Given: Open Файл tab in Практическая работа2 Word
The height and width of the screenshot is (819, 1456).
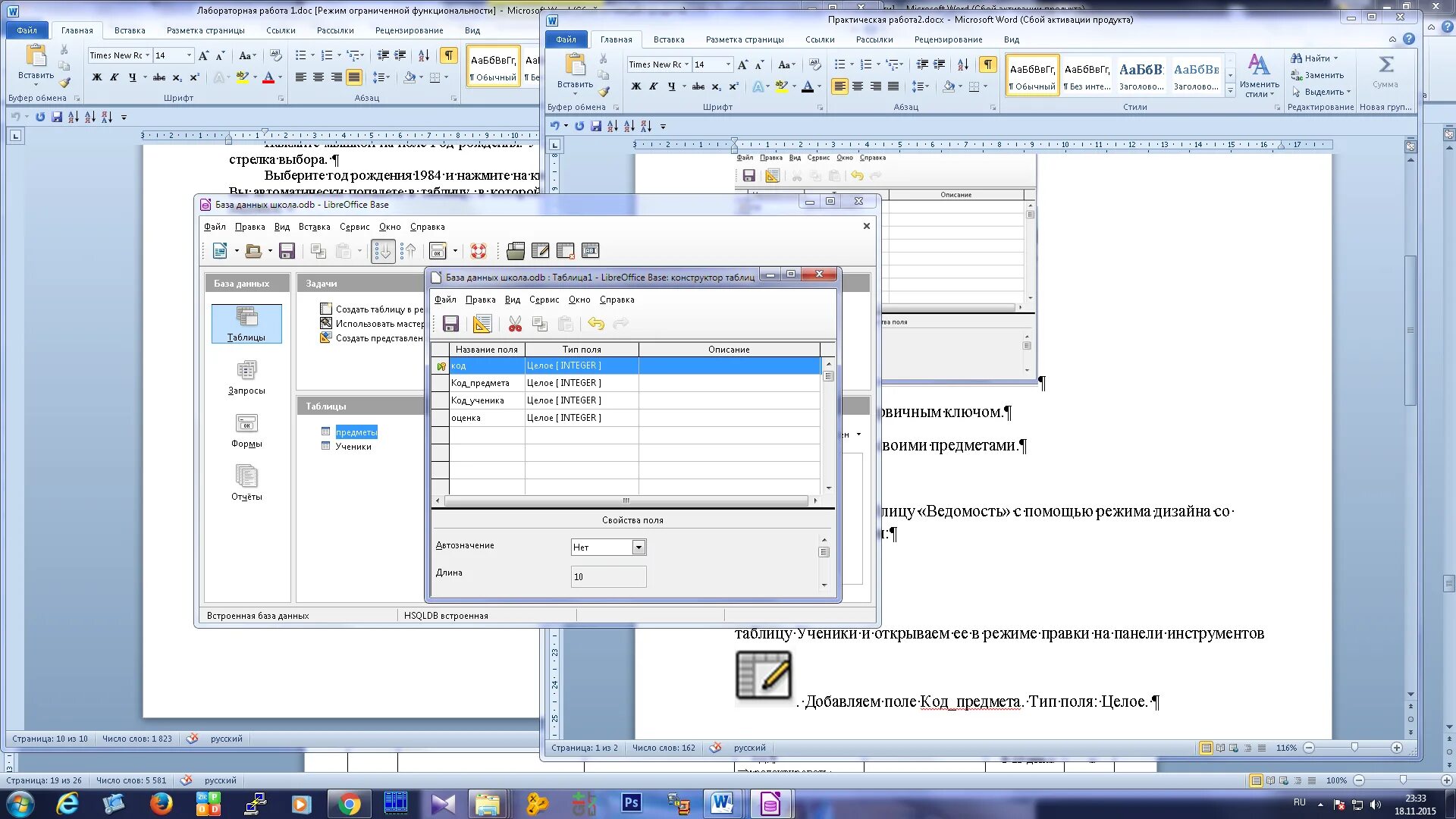Looking at the screenshot, I should pos(566,39).
